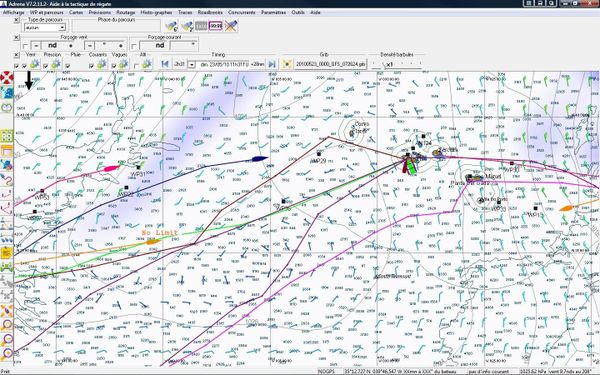The image size is (600, 375).
Task: Open the Routage menu
Action: click(x=126, y=12)
